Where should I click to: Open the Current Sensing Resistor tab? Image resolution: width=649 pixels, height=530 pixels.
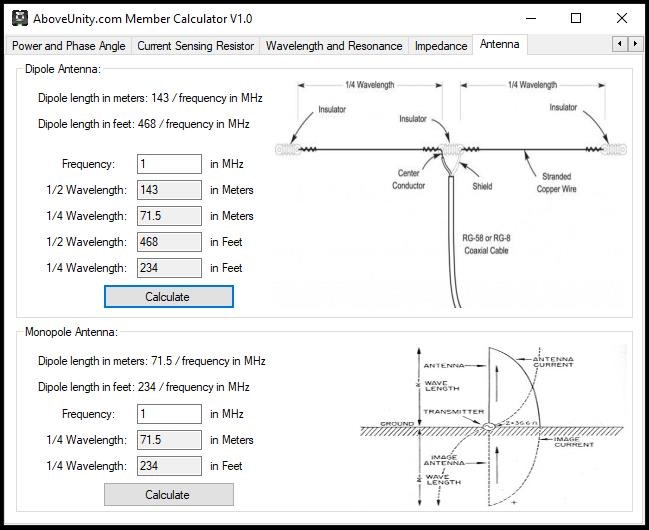195,46
